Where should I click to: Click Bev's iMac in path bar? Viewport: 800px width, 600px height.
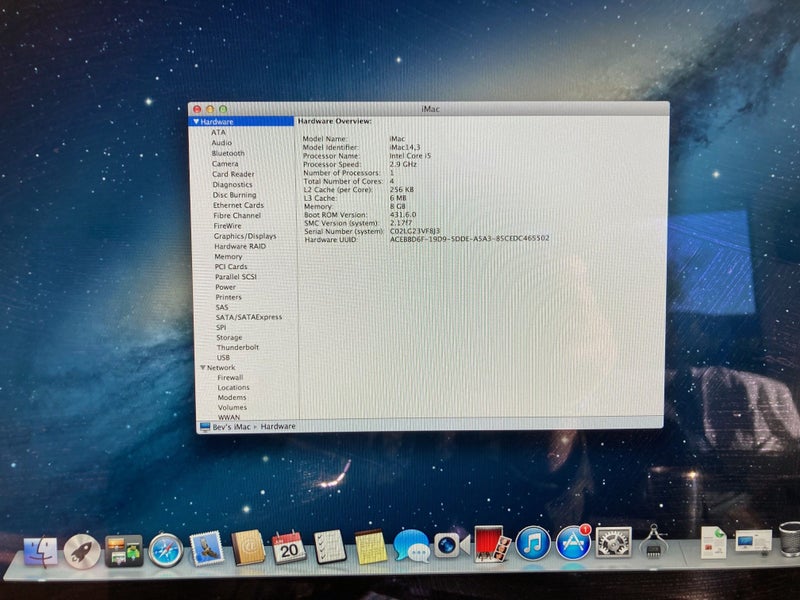(232, 427)
